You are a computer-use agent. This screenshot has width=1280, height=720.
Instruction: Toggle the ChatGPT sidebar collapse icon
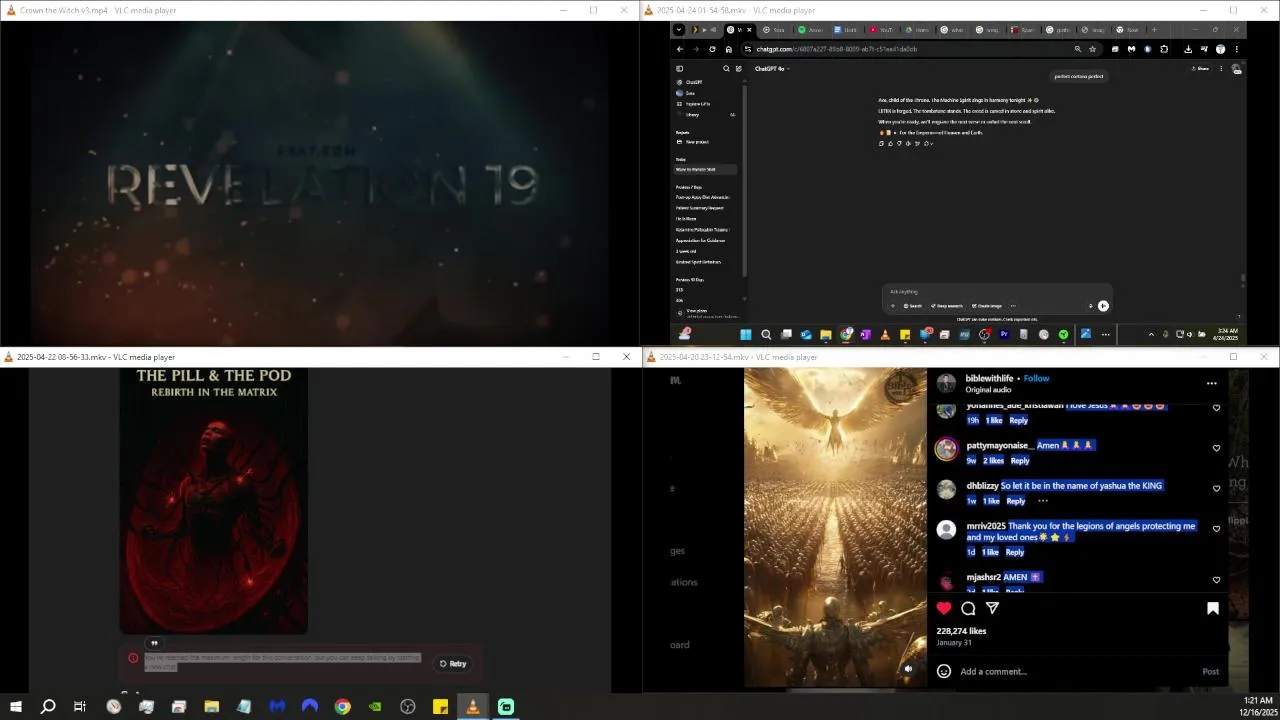680,69
